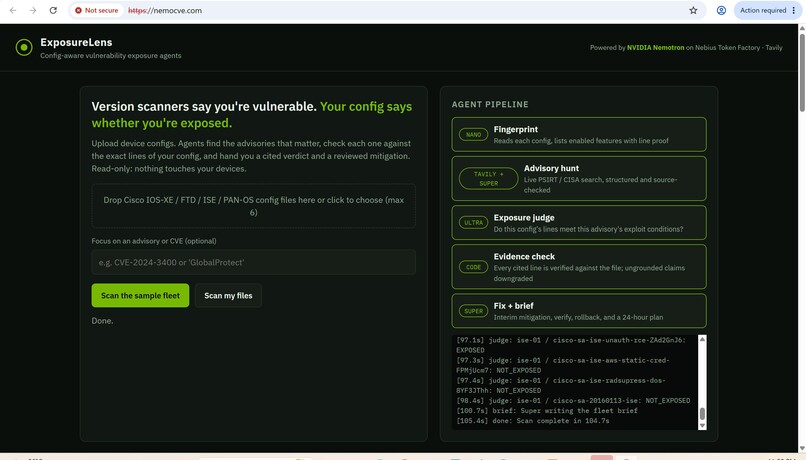Click the NVIDIA Nemotron link text
The height and width of the screenshot is (460, 806).
pos(655,47)
